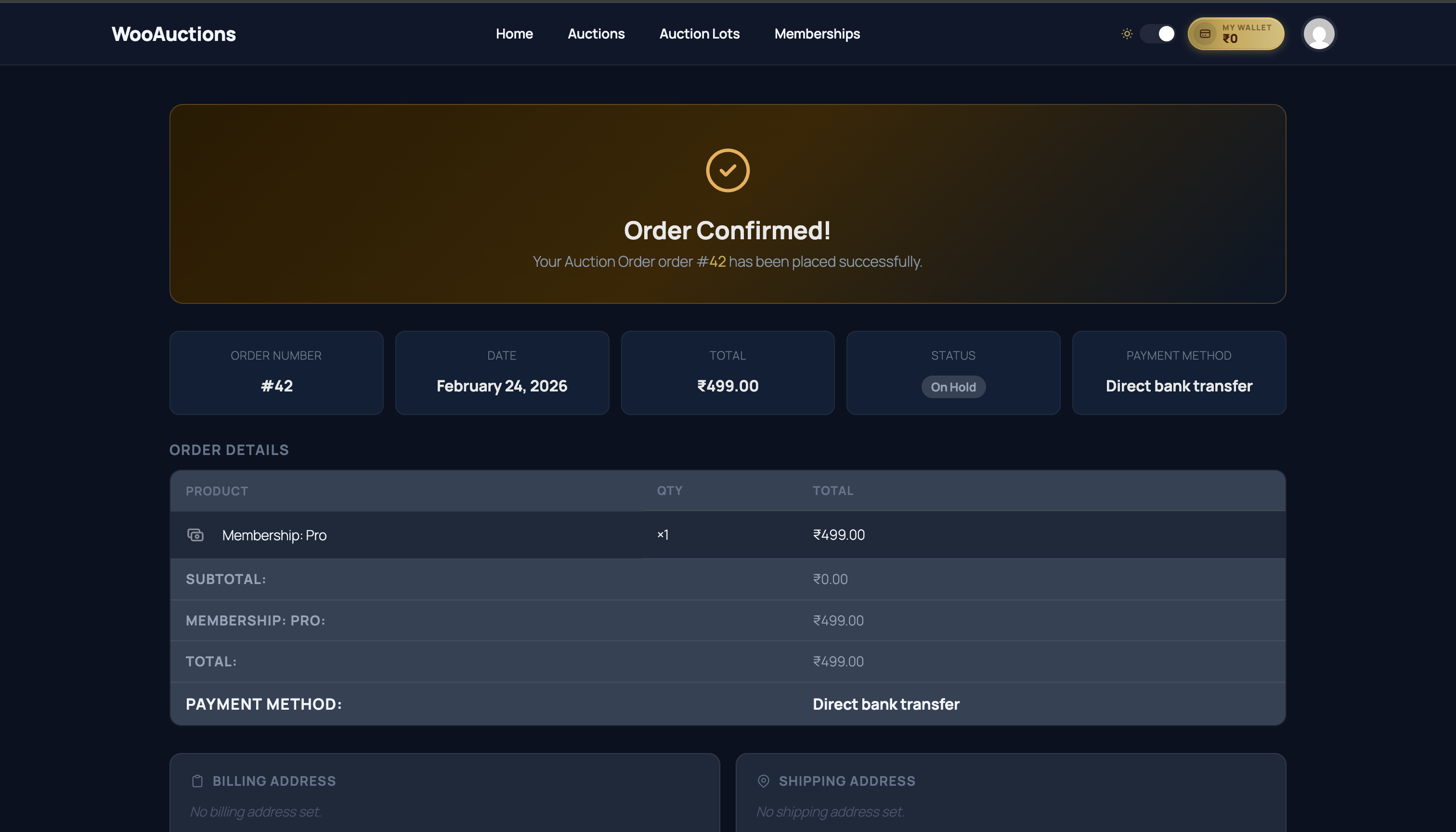
Task: Click the clipboard icon next to Billing Address
Action: coord(196,780)
